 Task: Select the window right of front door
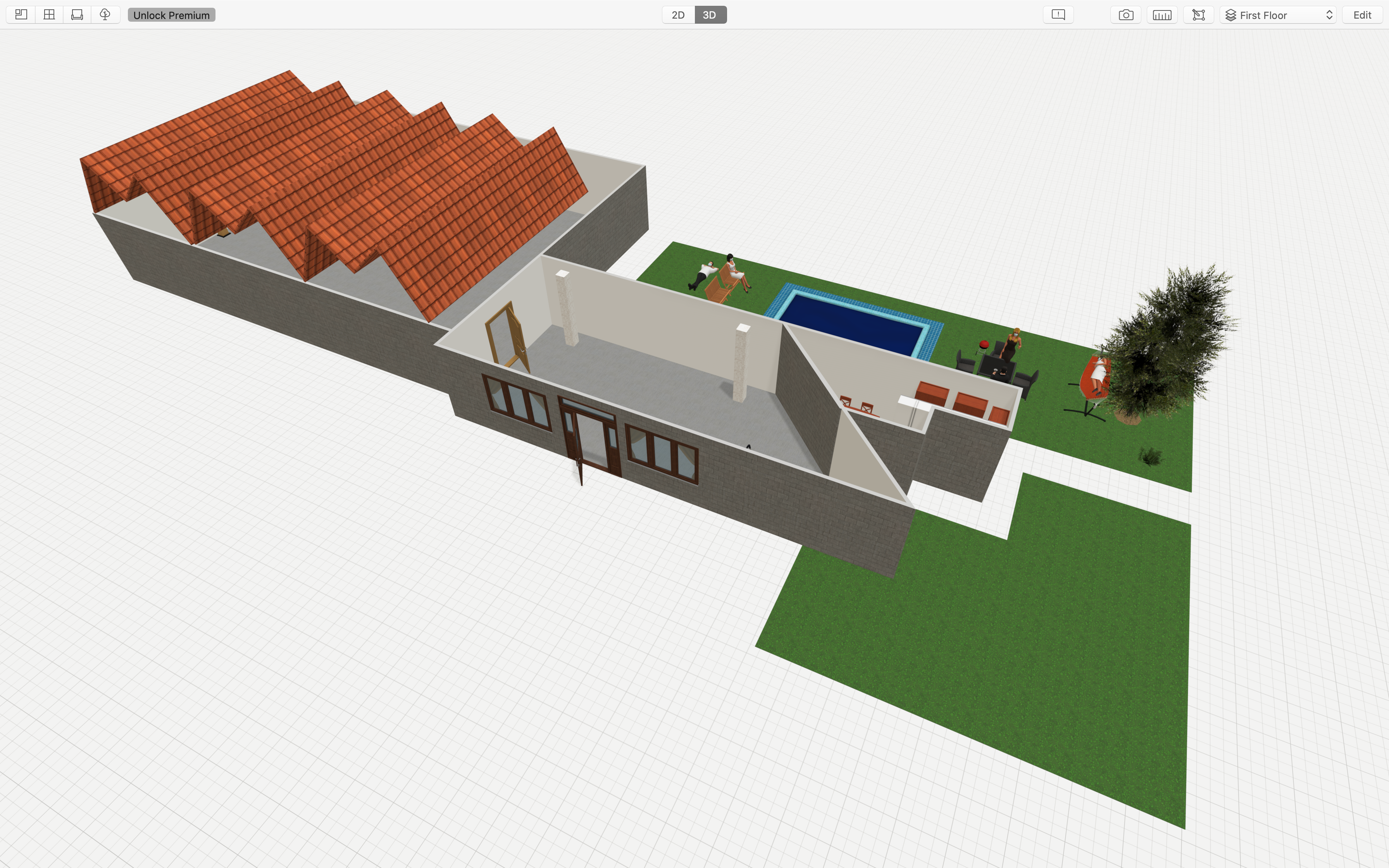click(662, 453)
